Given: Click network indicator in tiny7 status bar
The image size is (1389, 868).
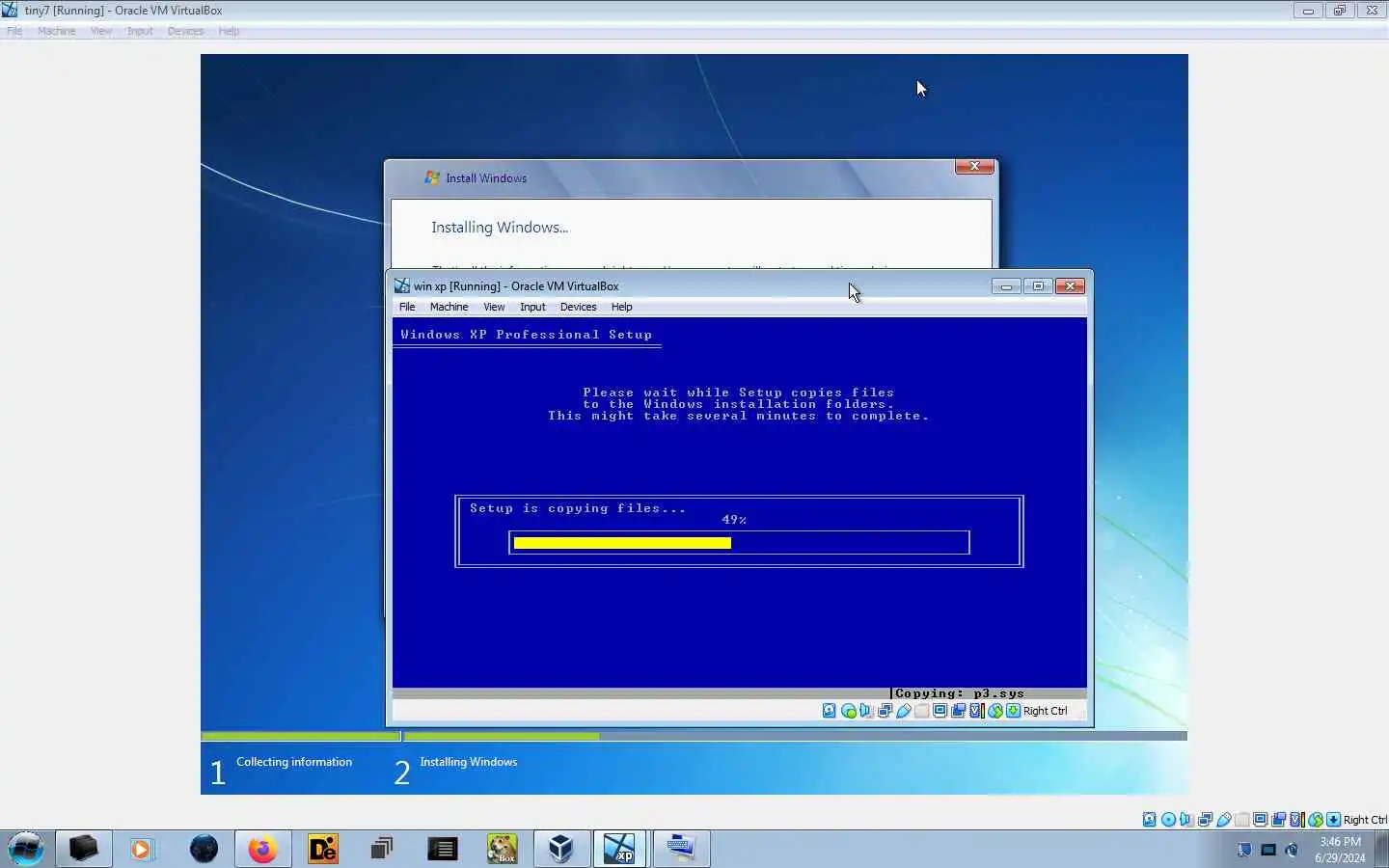Looking at the screenshot, I should pyautogui.click(x=1205, y=820).
